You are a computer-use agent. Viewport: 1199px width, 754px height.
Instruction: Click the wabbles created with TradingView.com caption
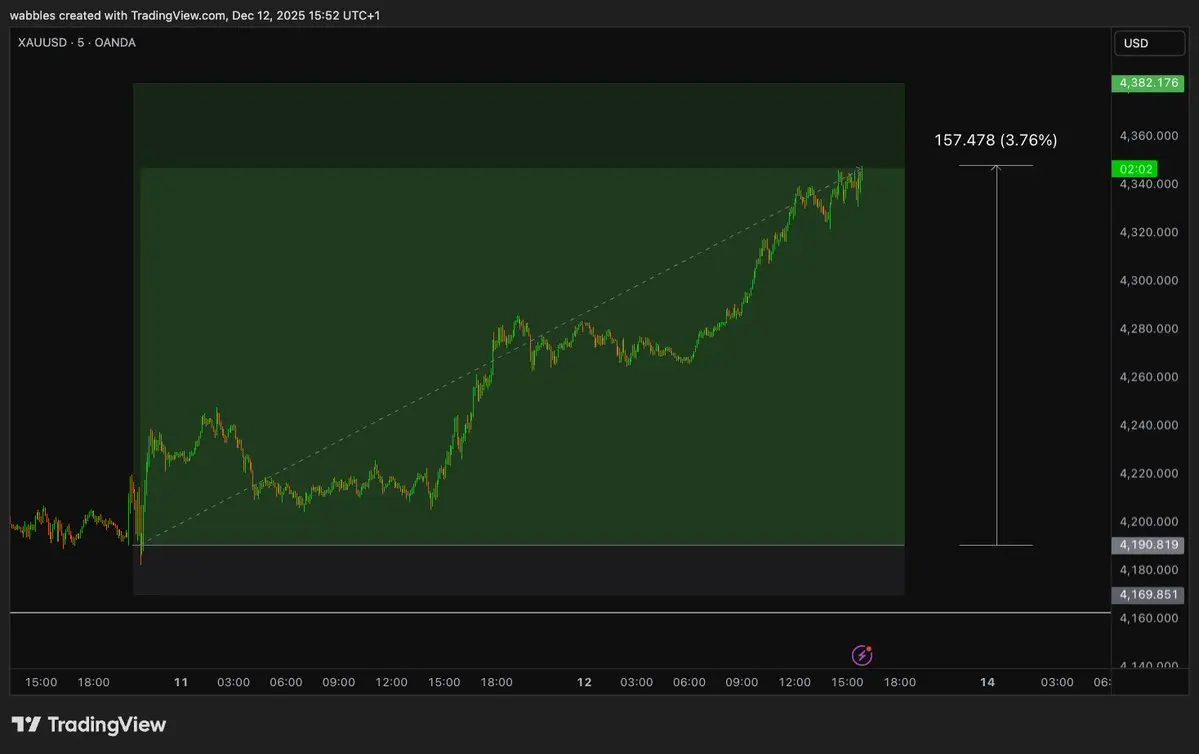(195, 15)
